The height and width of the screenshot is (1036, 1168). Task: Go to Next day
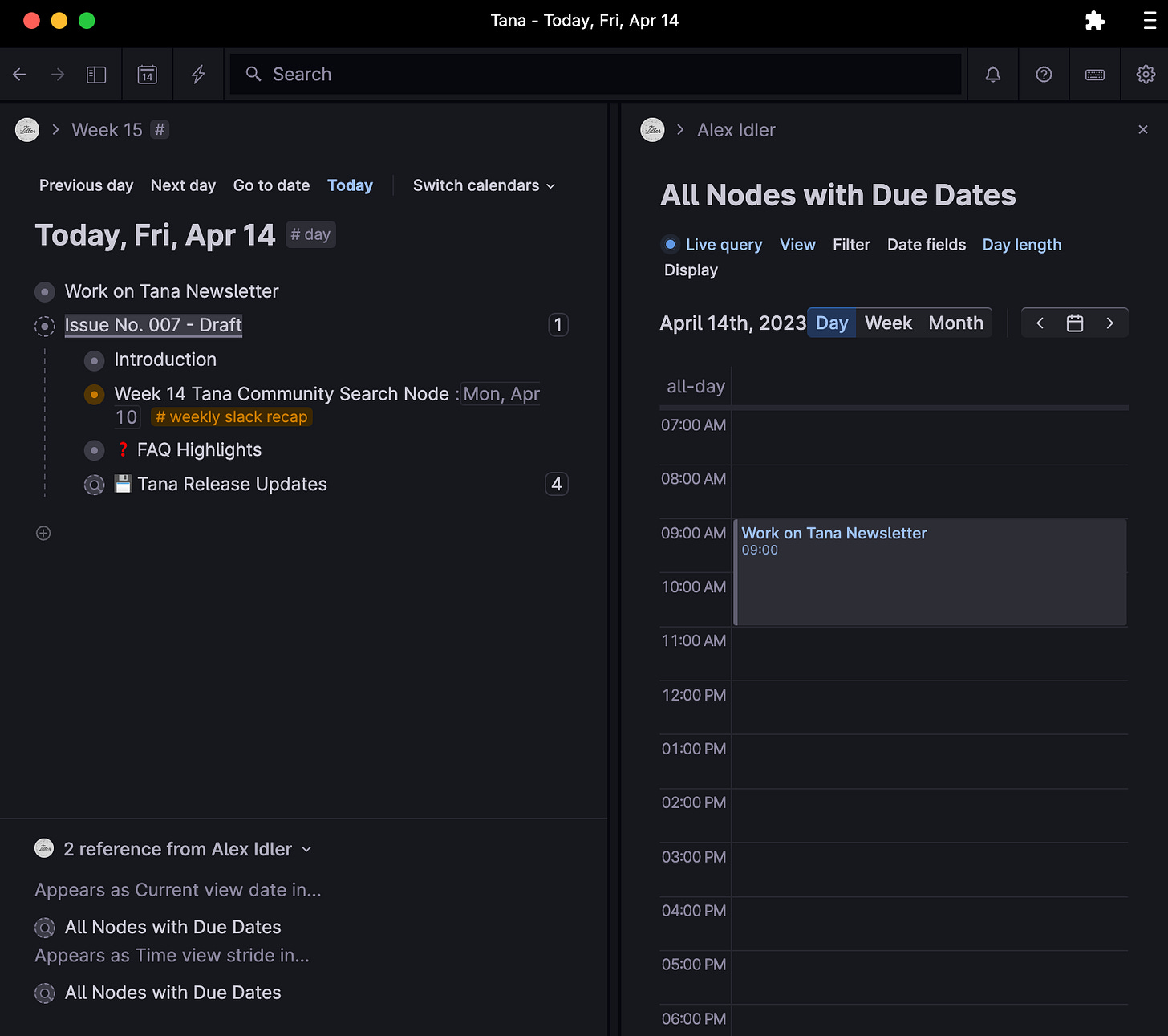(x=183, y=185)
